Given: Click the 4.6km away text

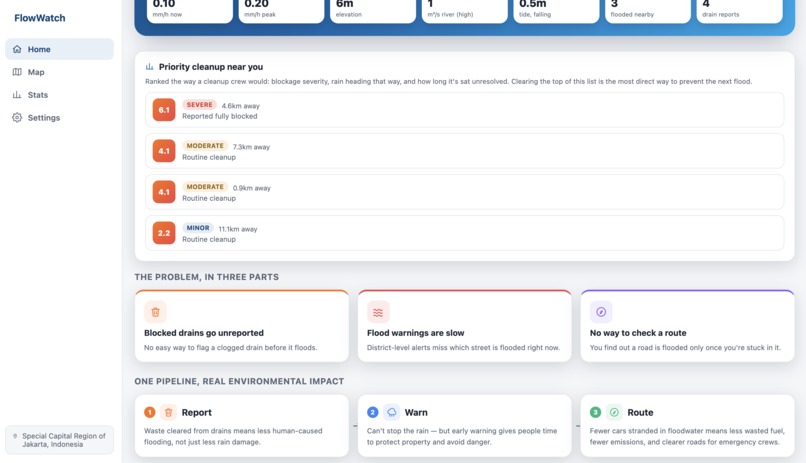Looking at the screenshot, I should pos(241,106).
